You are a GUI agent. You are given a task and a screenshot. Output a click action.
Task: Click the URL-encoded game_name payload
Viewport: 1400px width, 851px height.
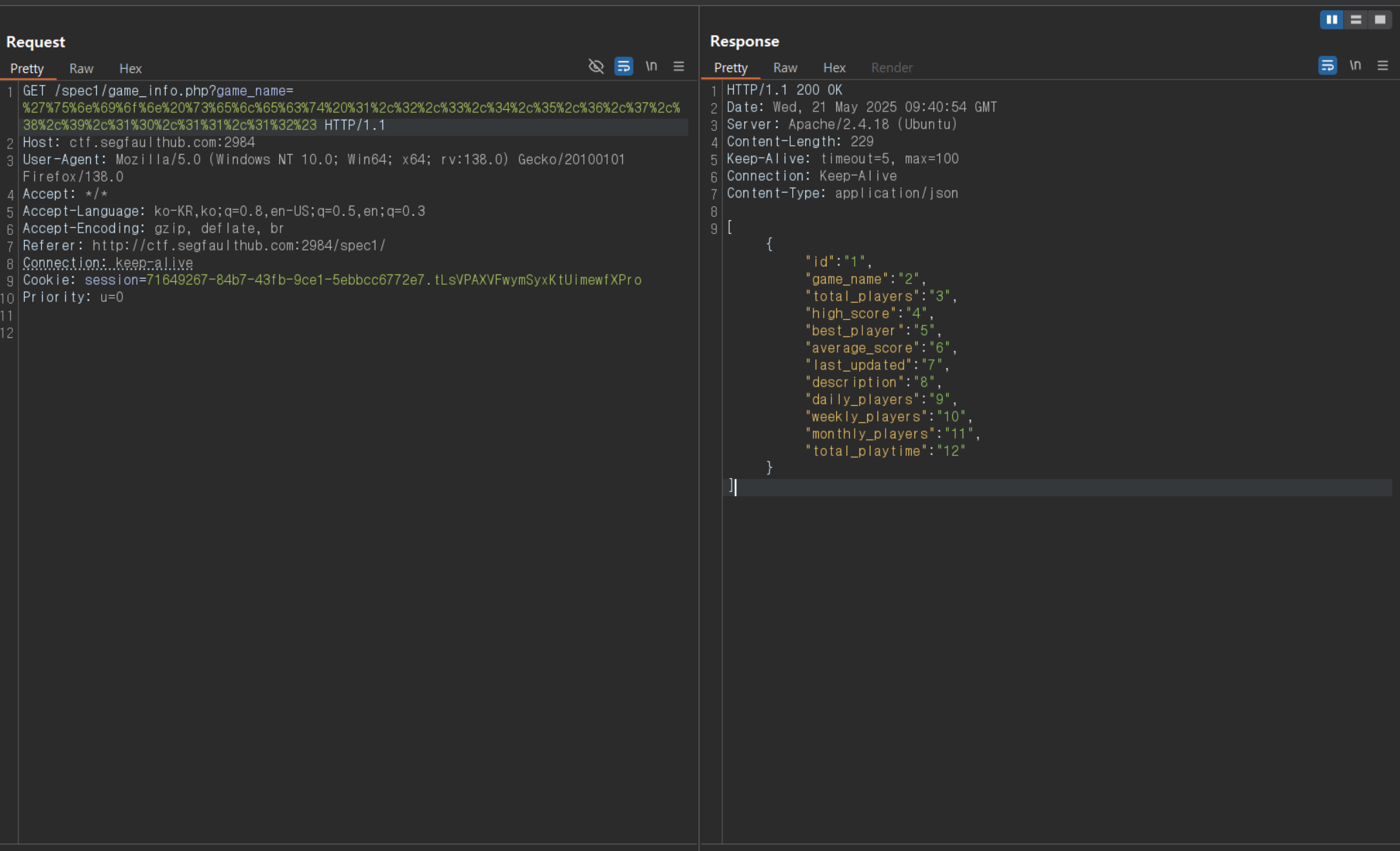pyautogui.click(x=351, y=116)
